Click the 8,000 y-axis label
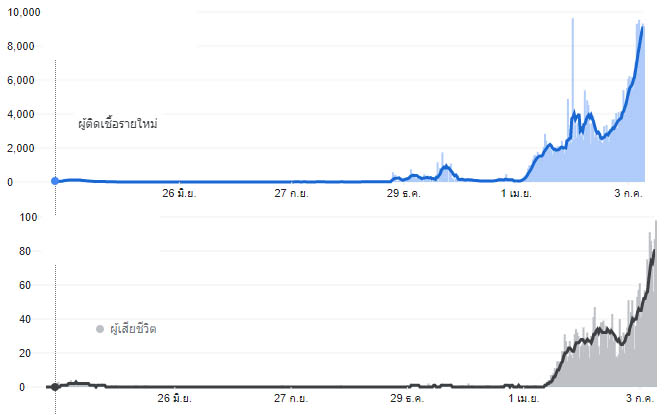 pos(23,46)
